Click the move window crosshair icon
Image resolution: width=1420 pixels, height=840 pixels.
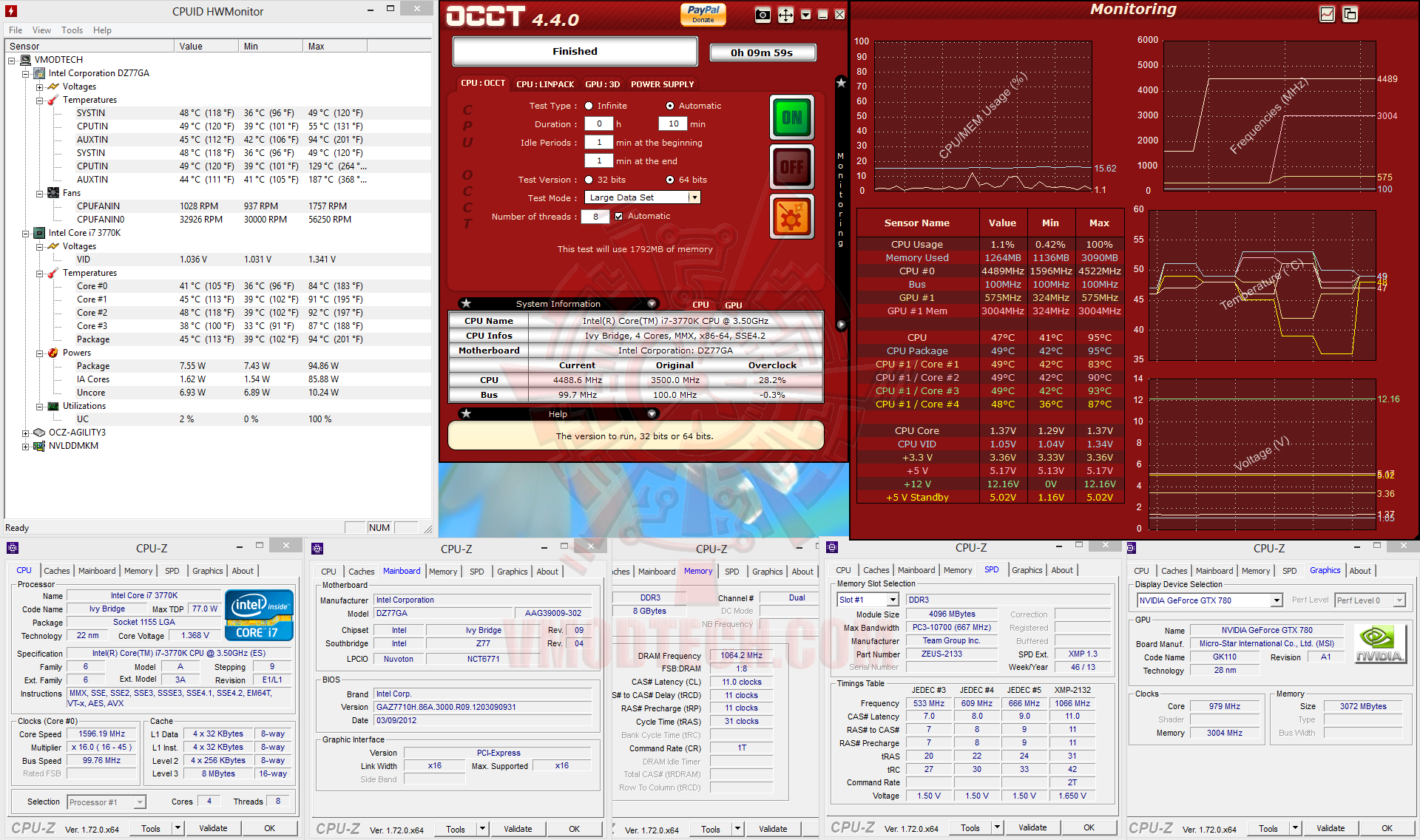pyautogui.click(x=785, y=16)
